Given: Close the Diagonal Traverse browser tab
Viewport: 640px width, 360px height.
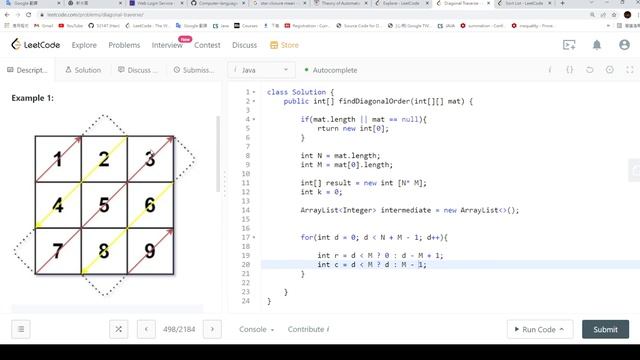Looking at the screenshot, I should pos(489,3).
